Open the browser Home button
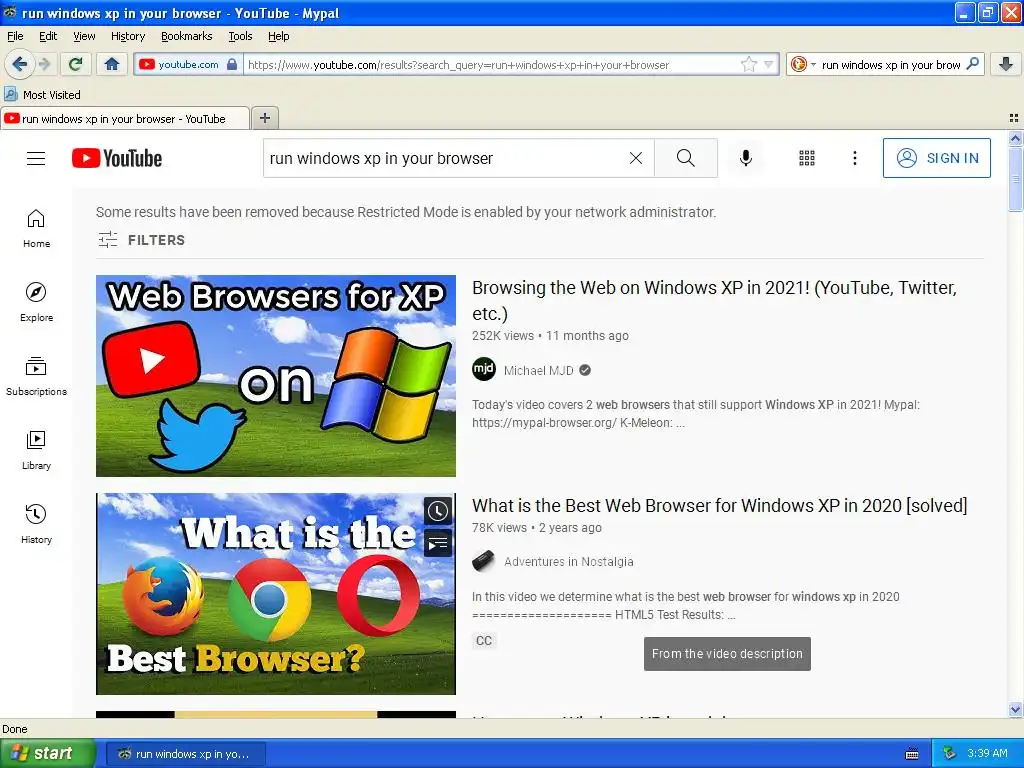The height and width of the screenshot is (768, 1024). point(112,64)
